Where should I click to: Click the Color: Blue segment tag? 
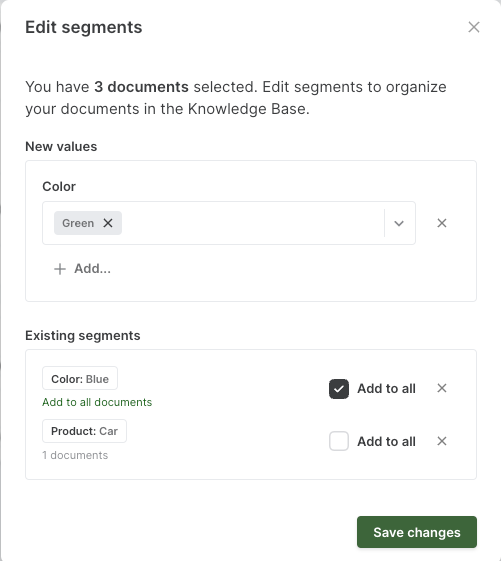click(x=80, y=378)
